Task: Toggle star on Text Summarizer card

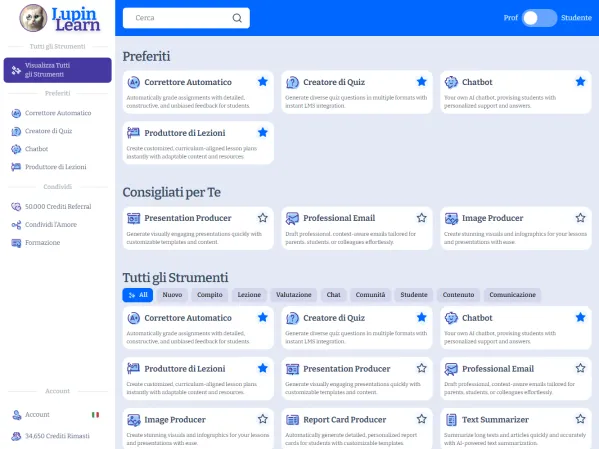Action: point(580,419)
